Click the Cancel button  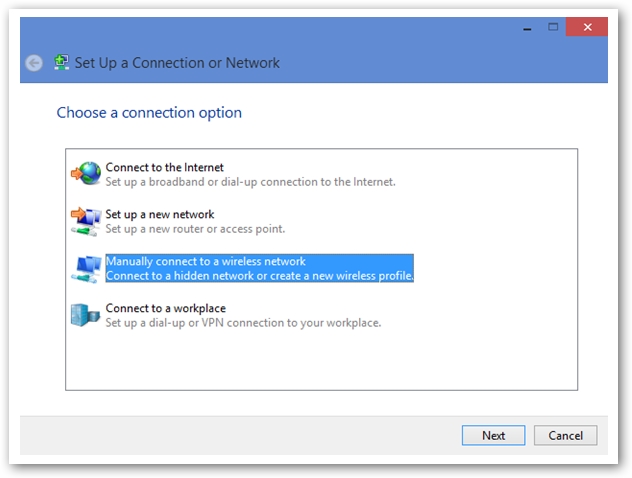565,435
